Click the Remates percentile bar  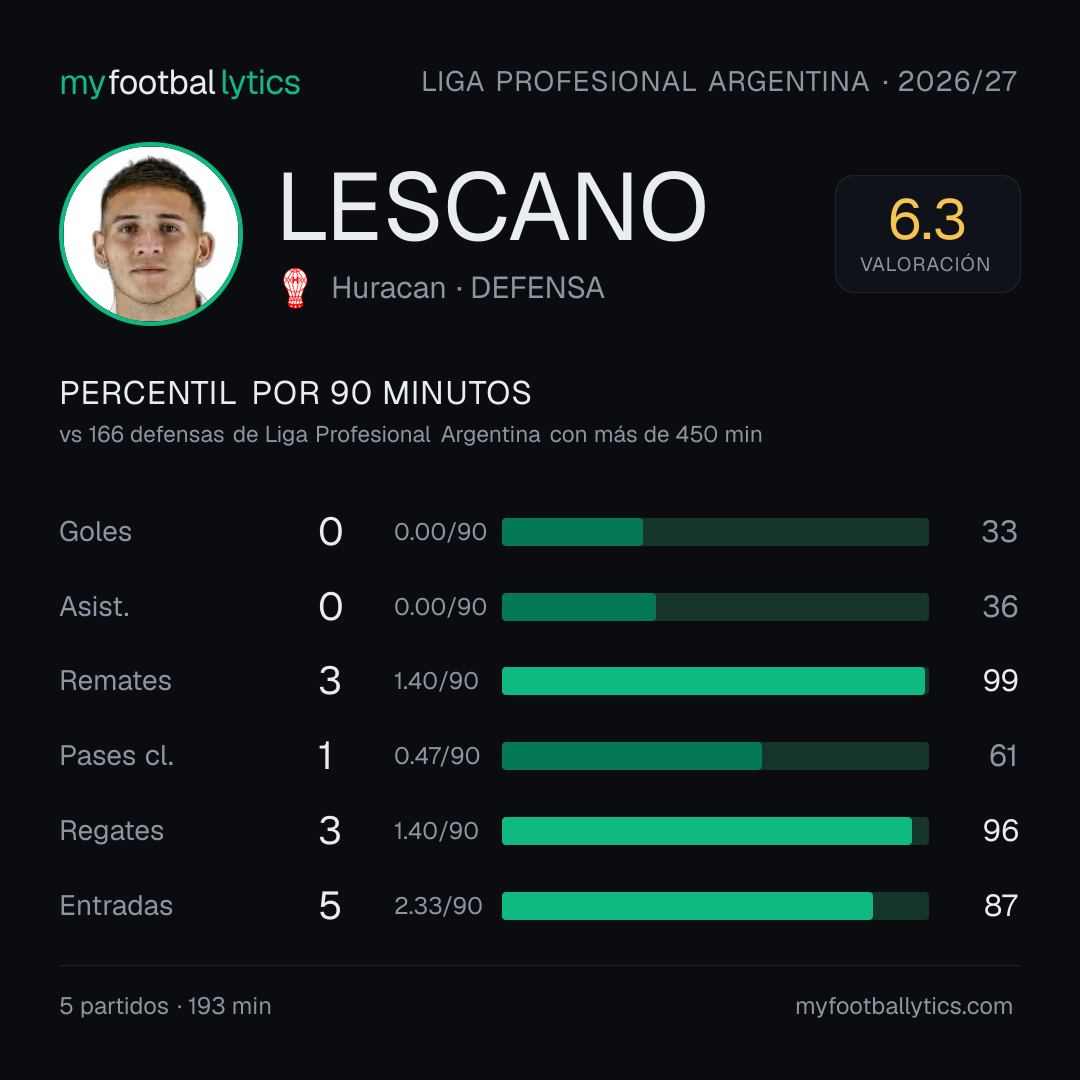[x=715, y=681]
